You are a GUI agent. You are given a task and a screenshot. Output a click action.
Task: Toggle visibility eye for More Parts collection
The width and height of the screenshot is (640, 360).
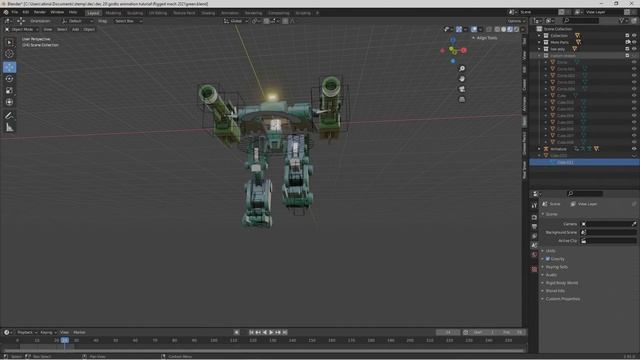tap(634, 42)
